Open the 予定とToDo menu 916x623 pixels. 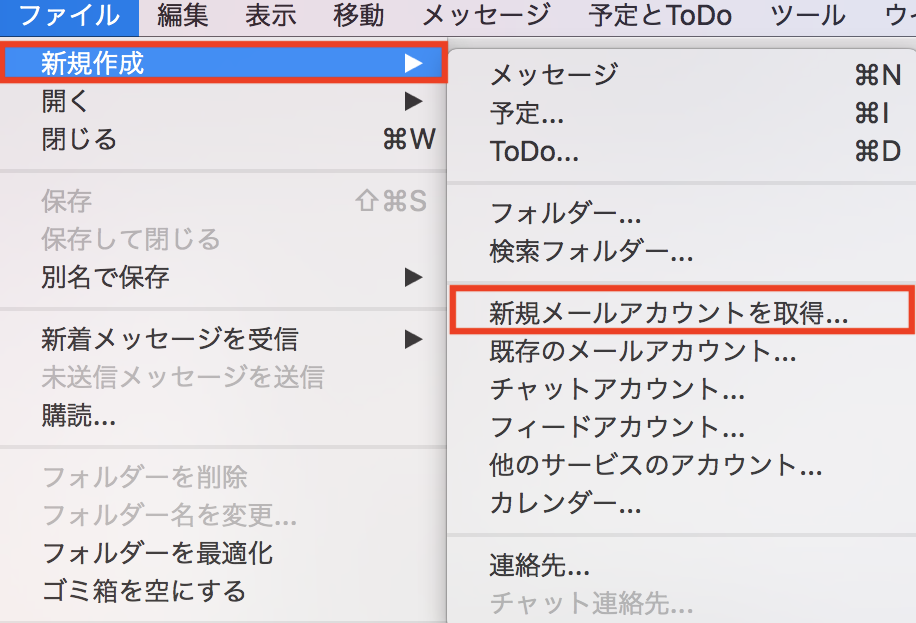coord(660,16)
